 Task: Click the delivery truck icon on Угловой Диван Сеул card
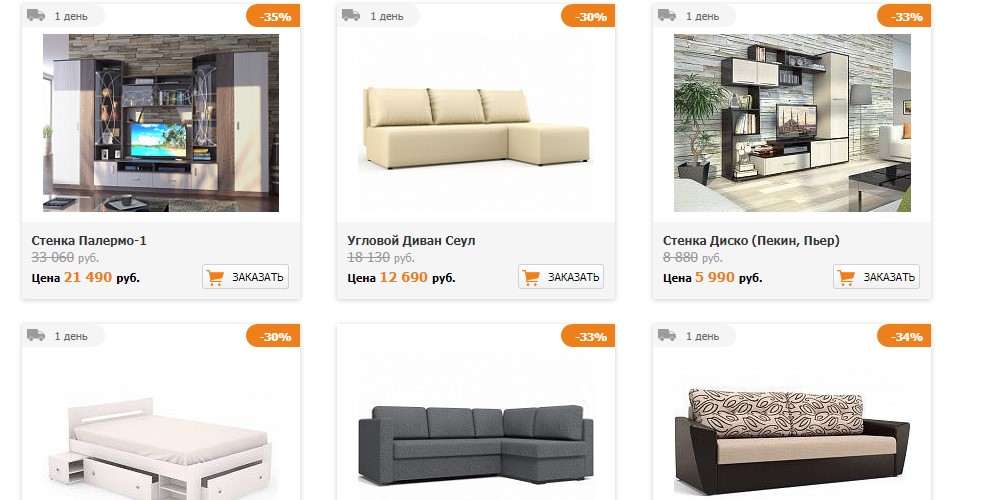tap(351, 15)
